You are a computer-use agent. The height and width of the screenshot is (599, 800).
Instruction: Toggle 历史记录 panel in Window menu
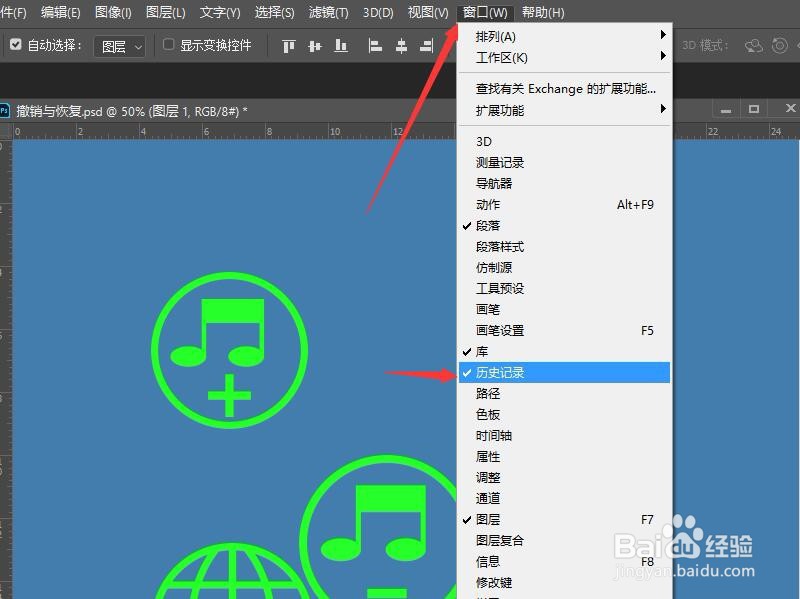click(564, 372)
